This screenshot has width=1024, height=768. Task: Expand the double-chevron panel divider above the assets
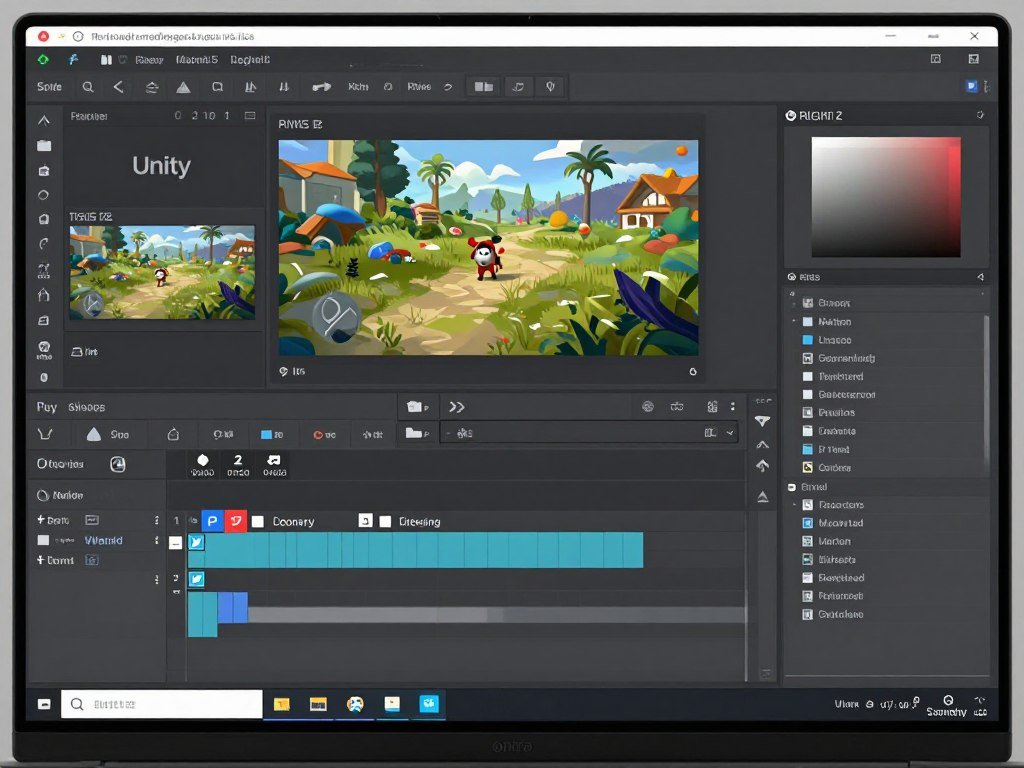457,406
